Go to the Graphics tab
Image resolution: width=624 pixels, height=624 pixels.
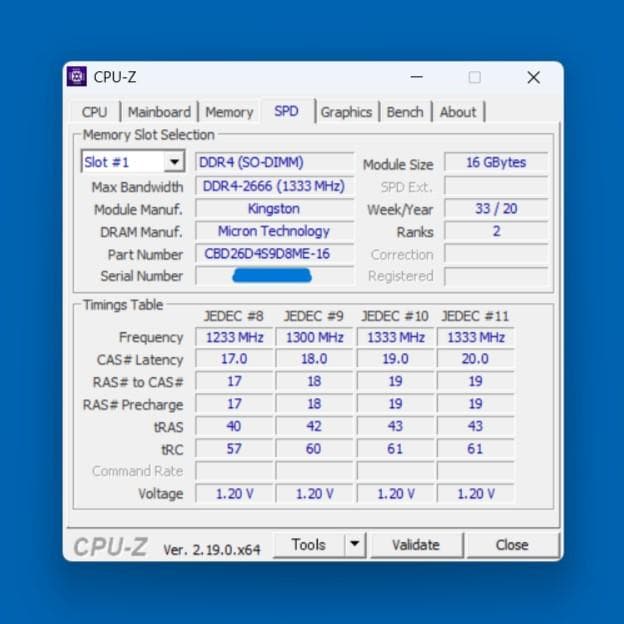[x=346, y=112]
